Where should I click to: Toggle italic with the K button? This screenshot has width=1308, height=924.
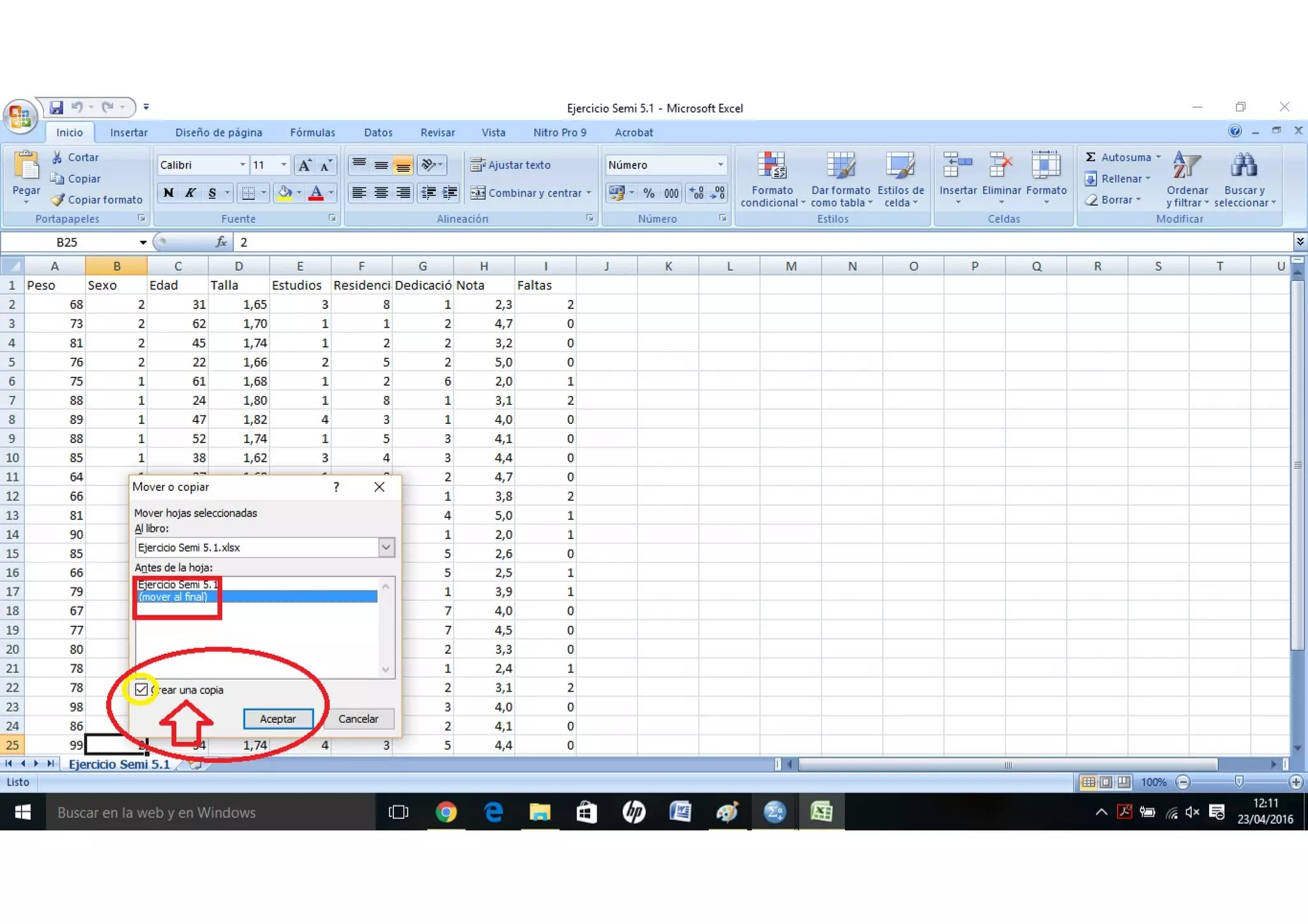[190, 193]
